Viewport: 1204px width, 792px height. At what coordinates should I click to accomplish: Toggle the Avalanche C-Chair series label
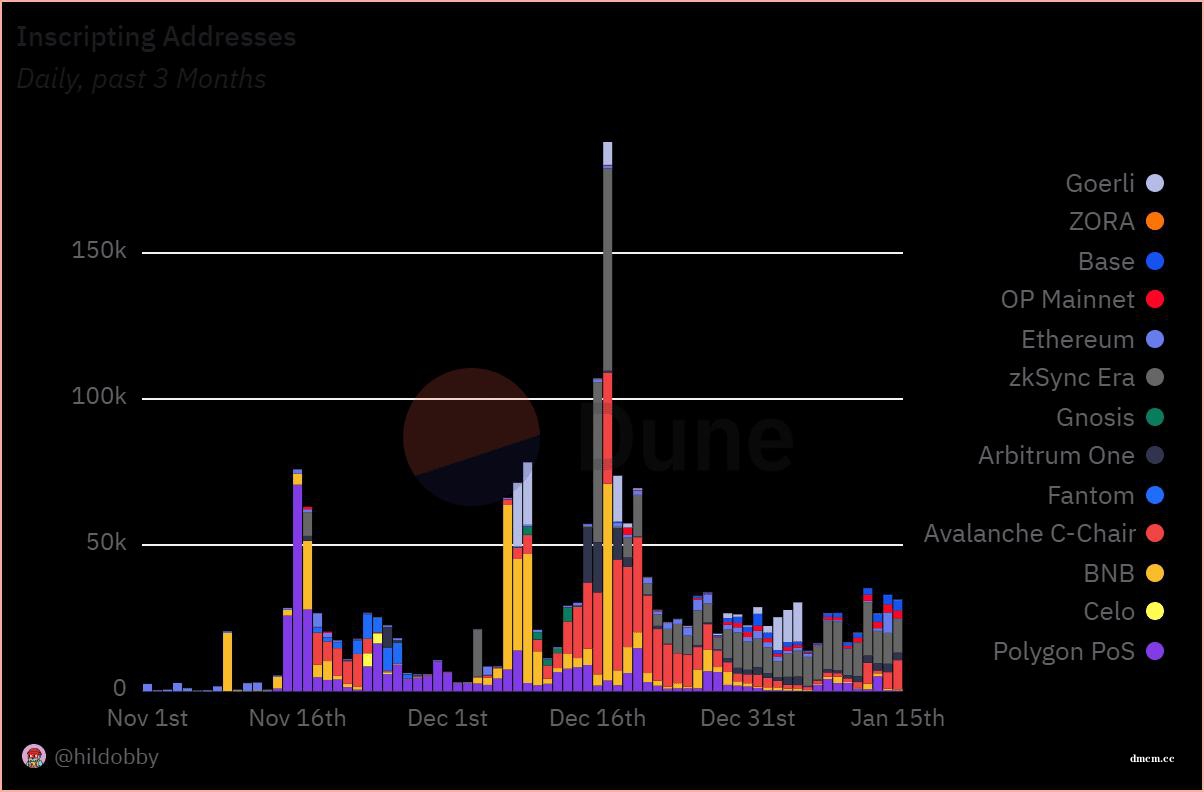(1029, 534)
